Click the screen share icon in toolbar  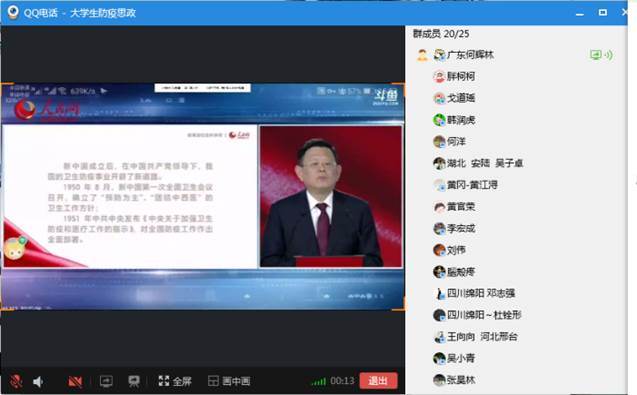(x=106, y=381)
